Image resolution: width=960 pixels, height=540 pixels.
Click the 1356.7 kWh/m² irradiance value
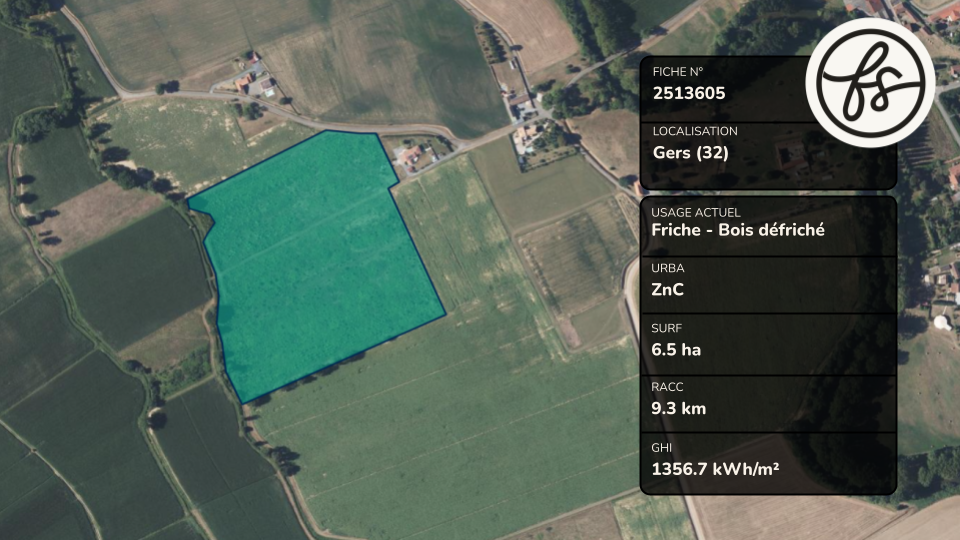pos(715,469)
